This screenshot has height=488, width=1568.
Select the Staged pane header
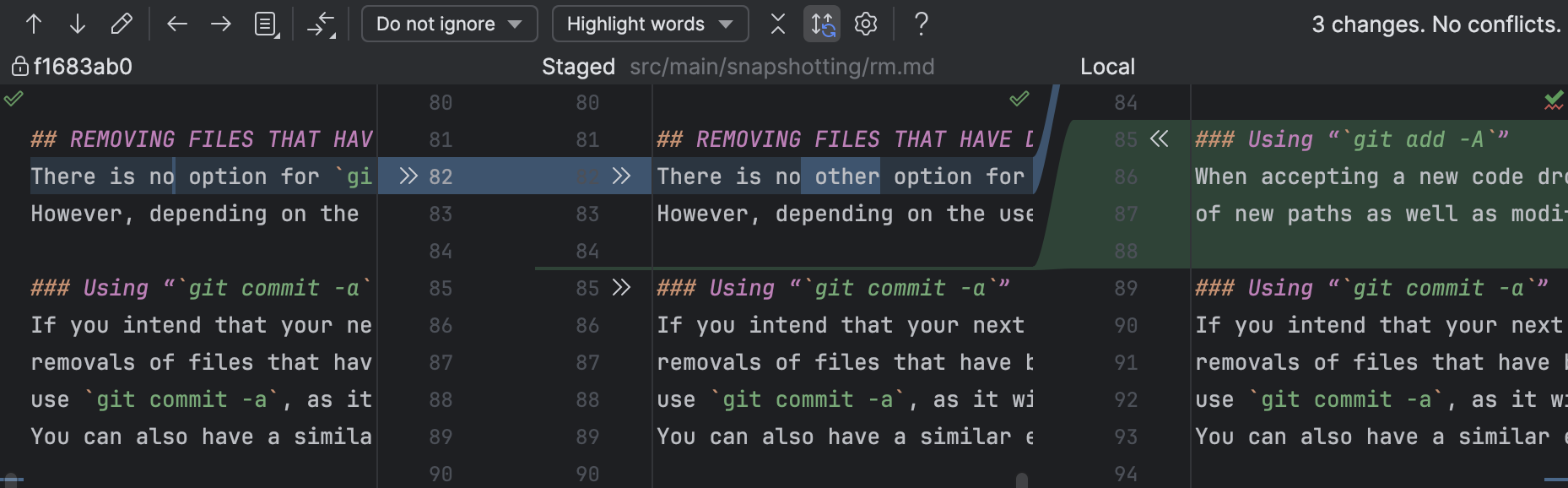coord(578,67)
